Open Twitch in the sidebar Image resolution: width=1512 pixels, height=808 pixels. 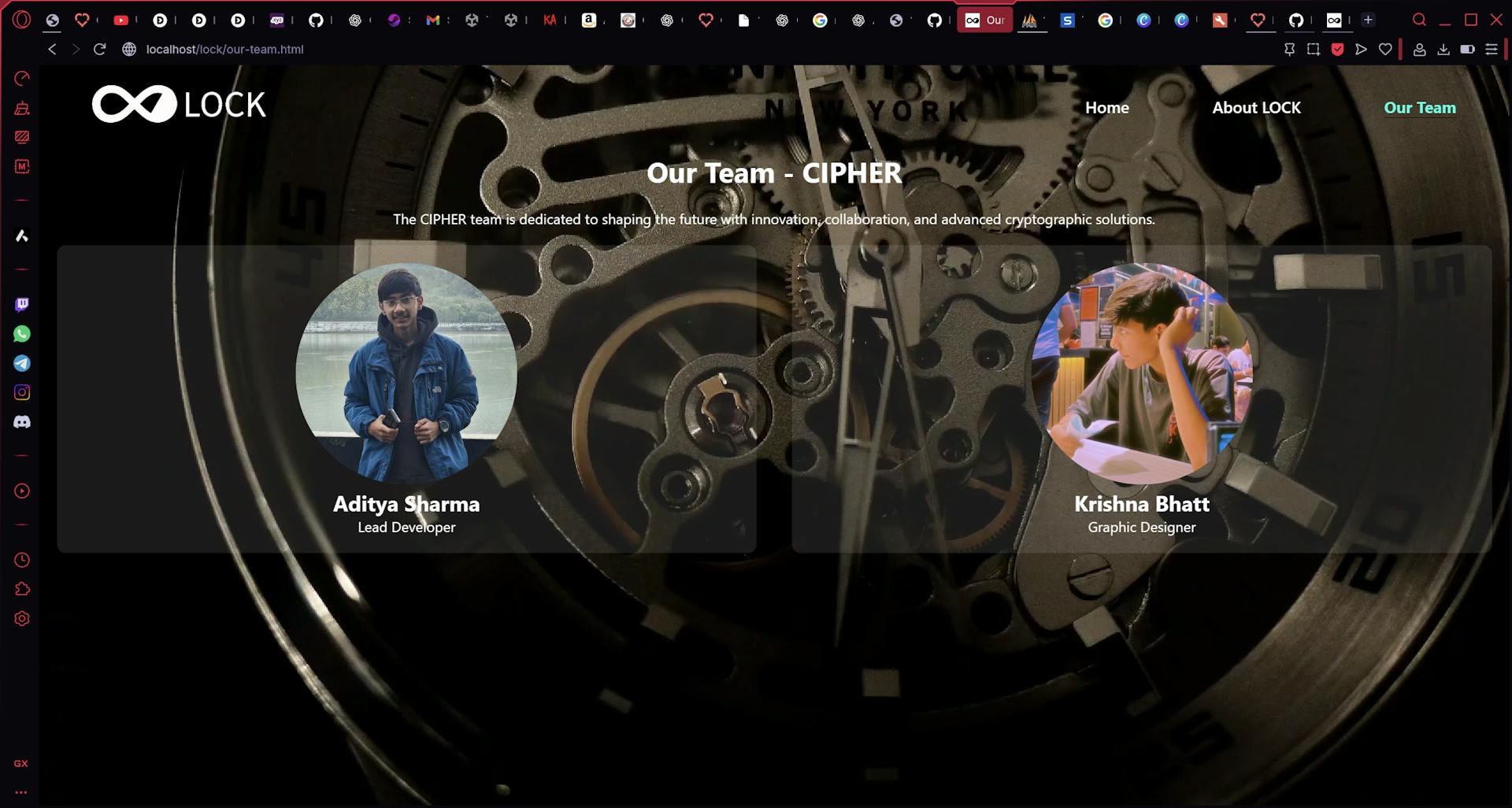pyautogui.click(x=22, y=305)
